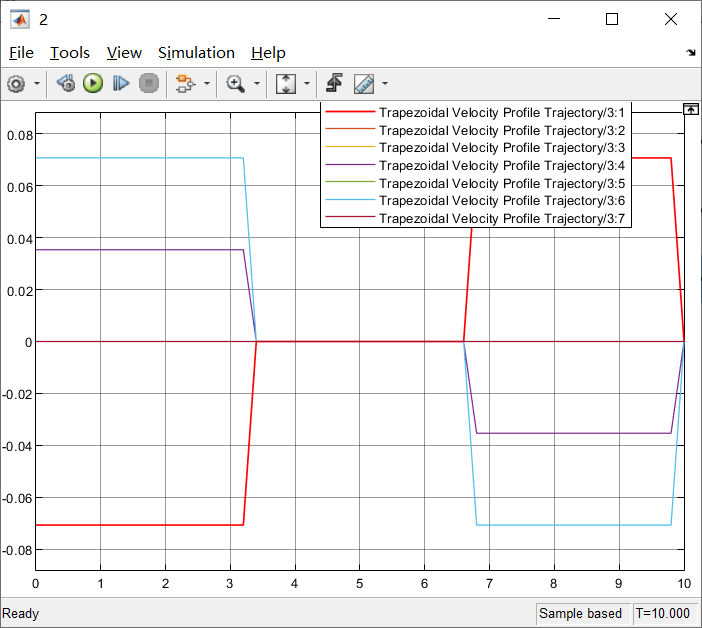Click the Scale Axes Limits icon
This screenshot has width=702, height=628.
click(x=286, y=84)
